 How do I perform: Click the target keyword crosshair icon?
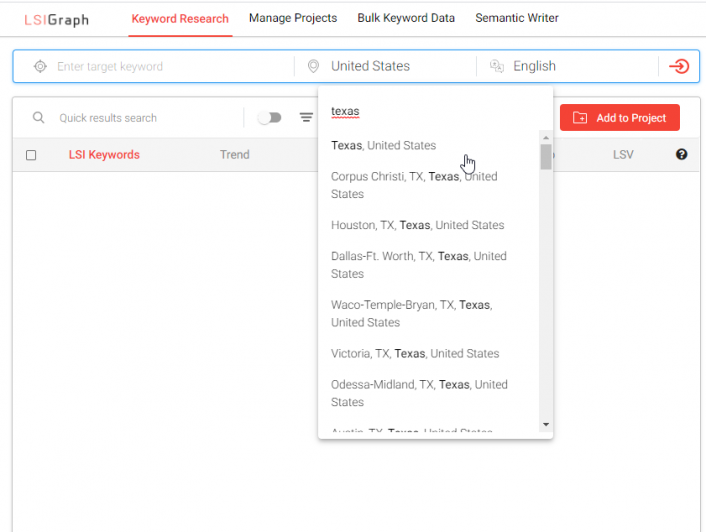(x=41, y=67)
